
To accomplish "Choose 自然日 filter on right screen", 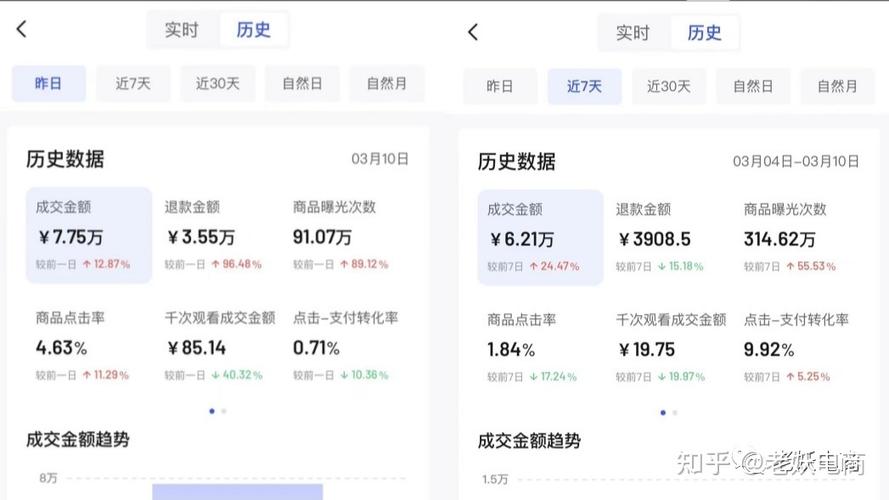I will pyautogui.click(x=753, y=86).
